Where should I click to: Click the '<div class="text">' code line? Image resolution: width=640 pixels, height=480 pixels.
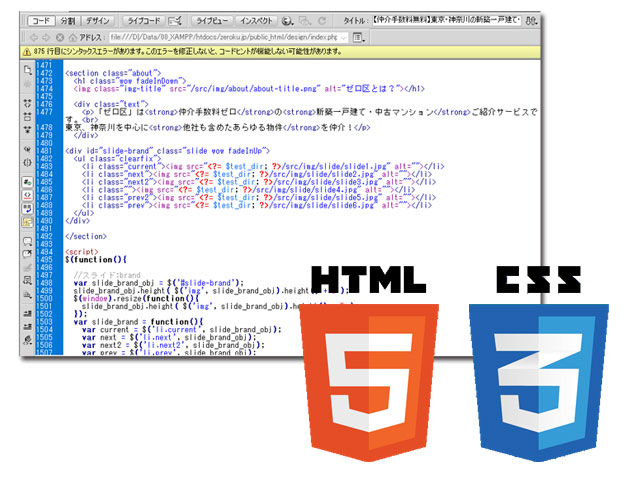pyautogui.click(x=111, y=104)
